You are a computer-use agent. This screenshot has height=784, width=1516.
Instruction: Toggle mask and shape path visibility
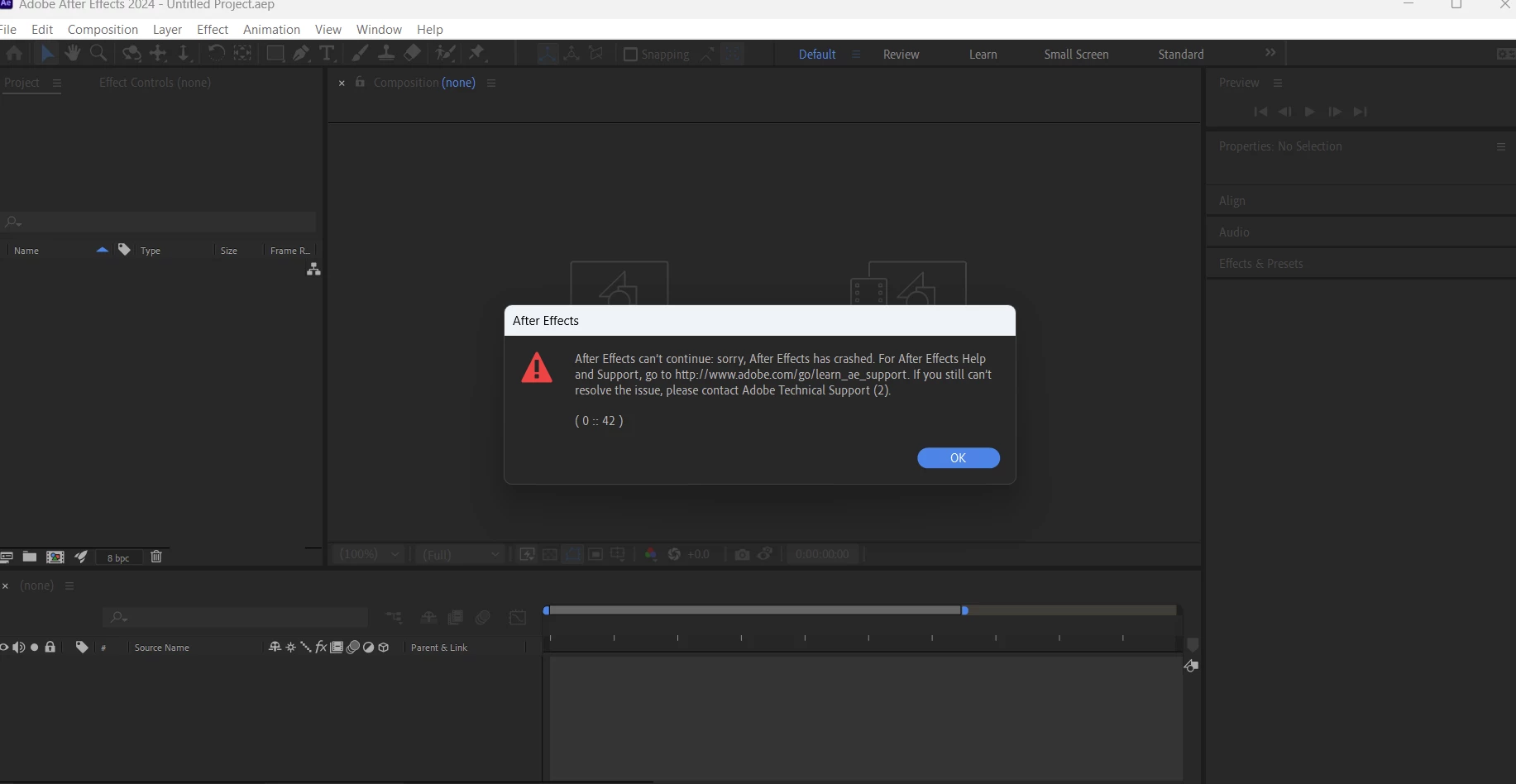pos(572,554)
